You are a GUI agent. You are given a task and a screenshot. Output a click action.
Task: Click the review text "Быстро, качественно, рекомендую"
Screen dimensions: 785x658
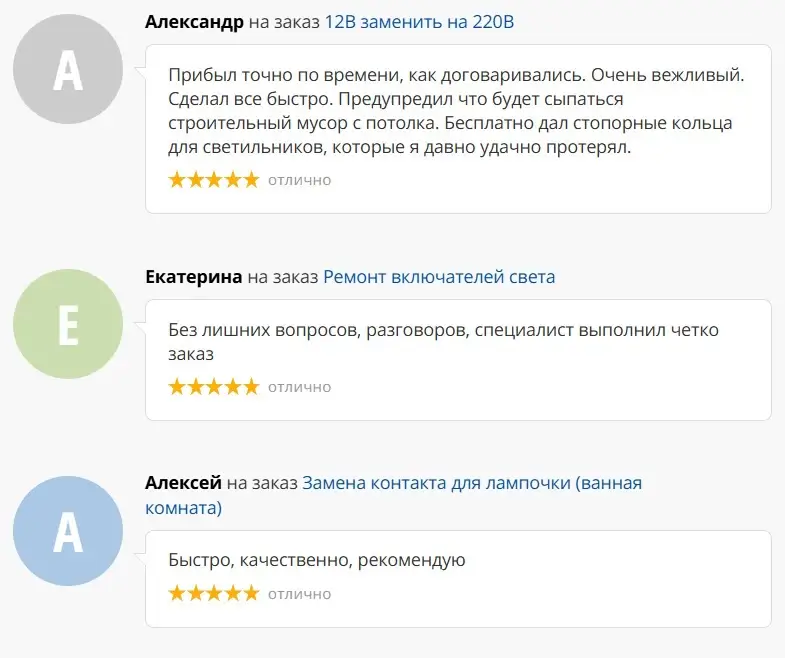click(317, 560)
